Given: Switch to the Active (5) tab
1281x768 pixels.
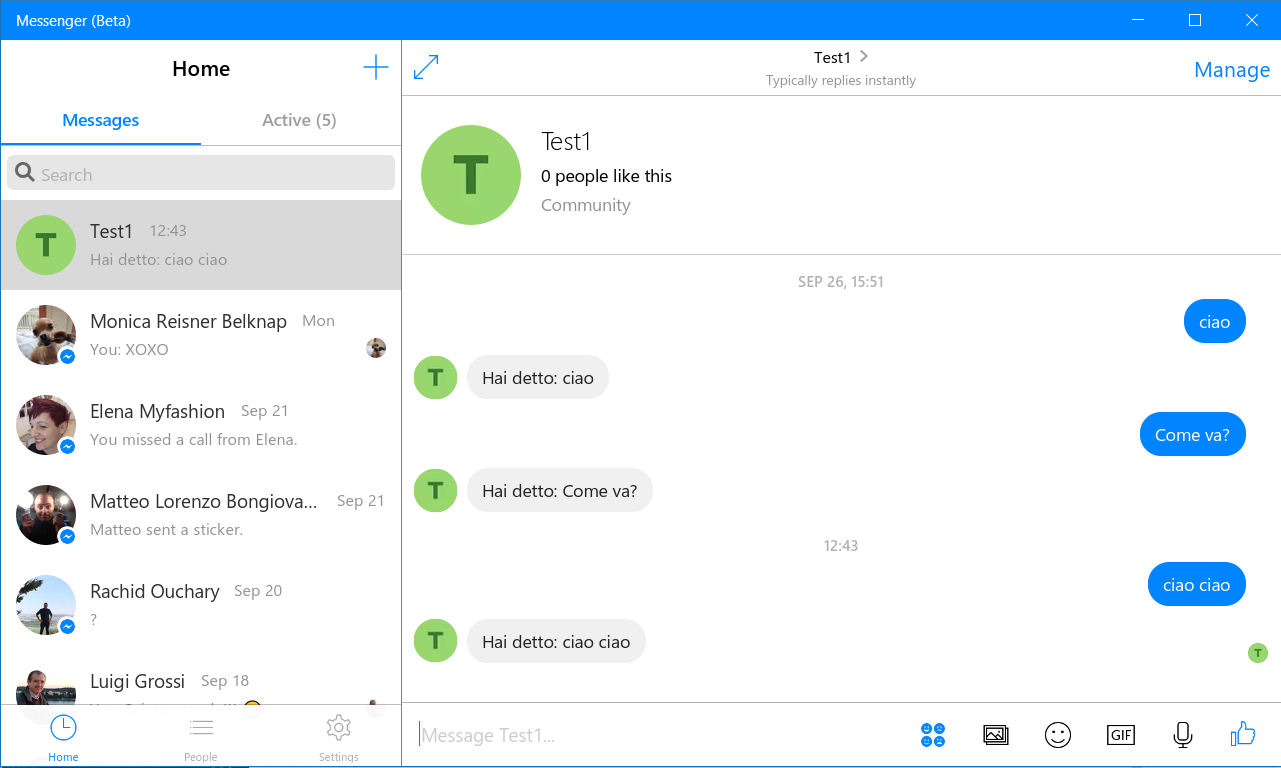Looking at the screenshot, I should tap(299, 120).
